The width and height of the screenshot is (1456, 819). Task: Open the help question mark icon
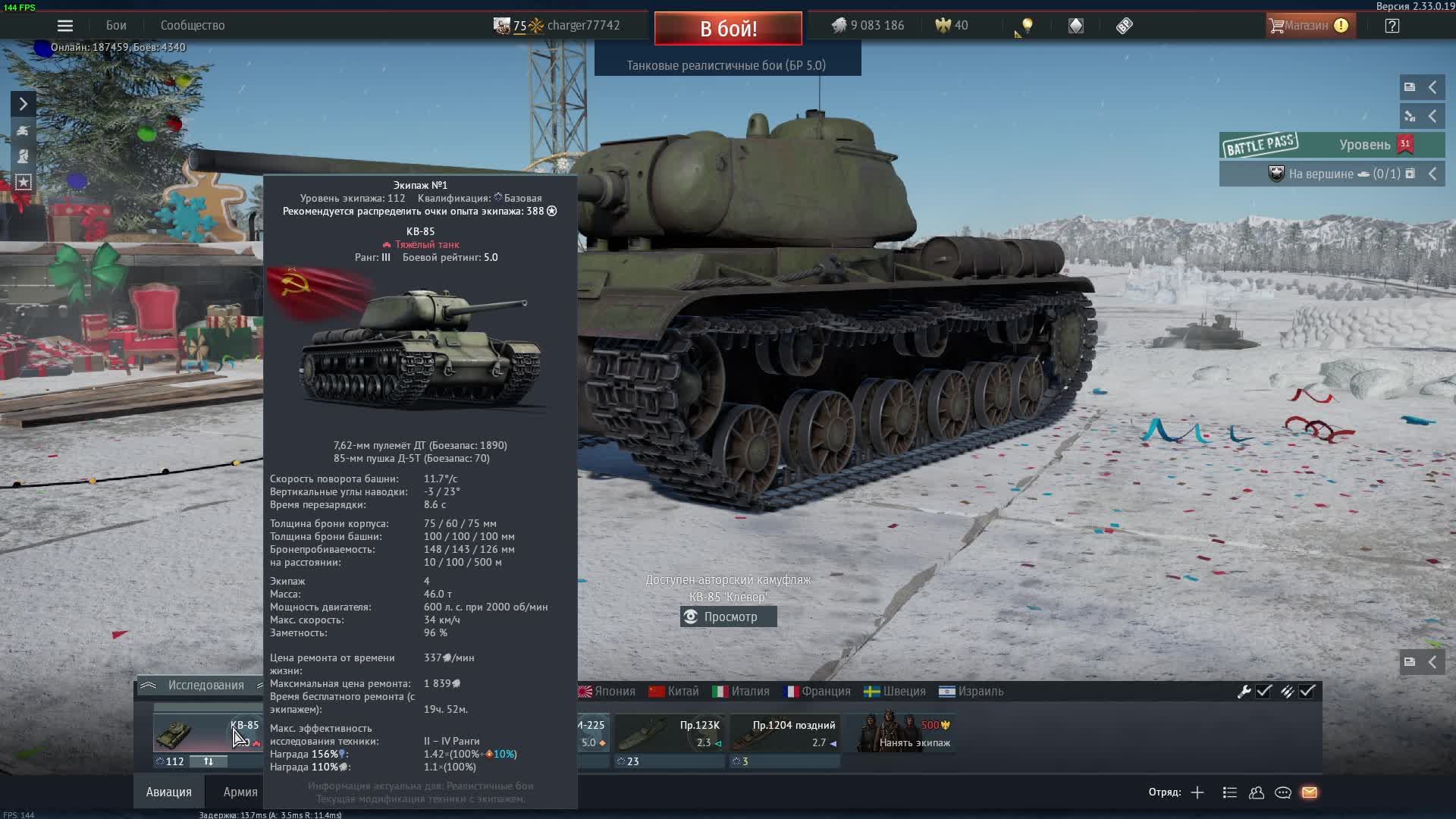pos(1392,26)
